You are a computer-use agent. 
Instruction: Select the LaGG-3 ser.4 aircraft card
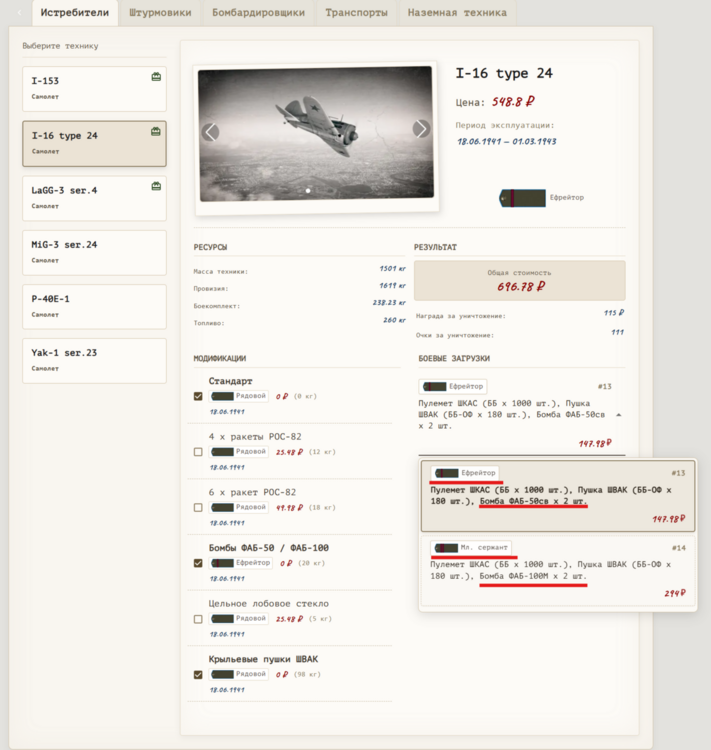(x=94, y=199)
